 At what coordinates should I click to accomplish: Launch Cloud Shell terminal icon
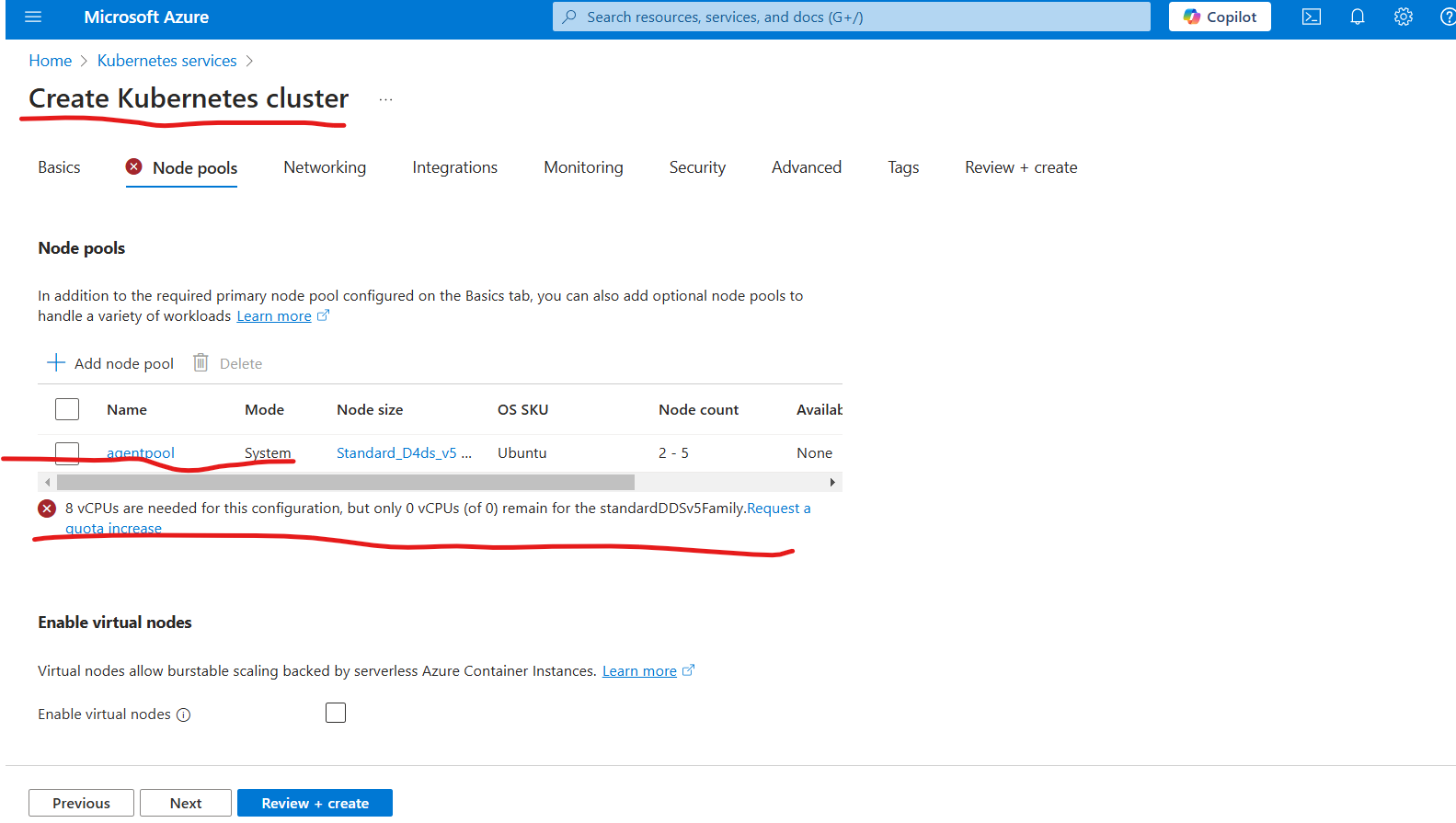pyautogui.click(x=1312, y=17)
